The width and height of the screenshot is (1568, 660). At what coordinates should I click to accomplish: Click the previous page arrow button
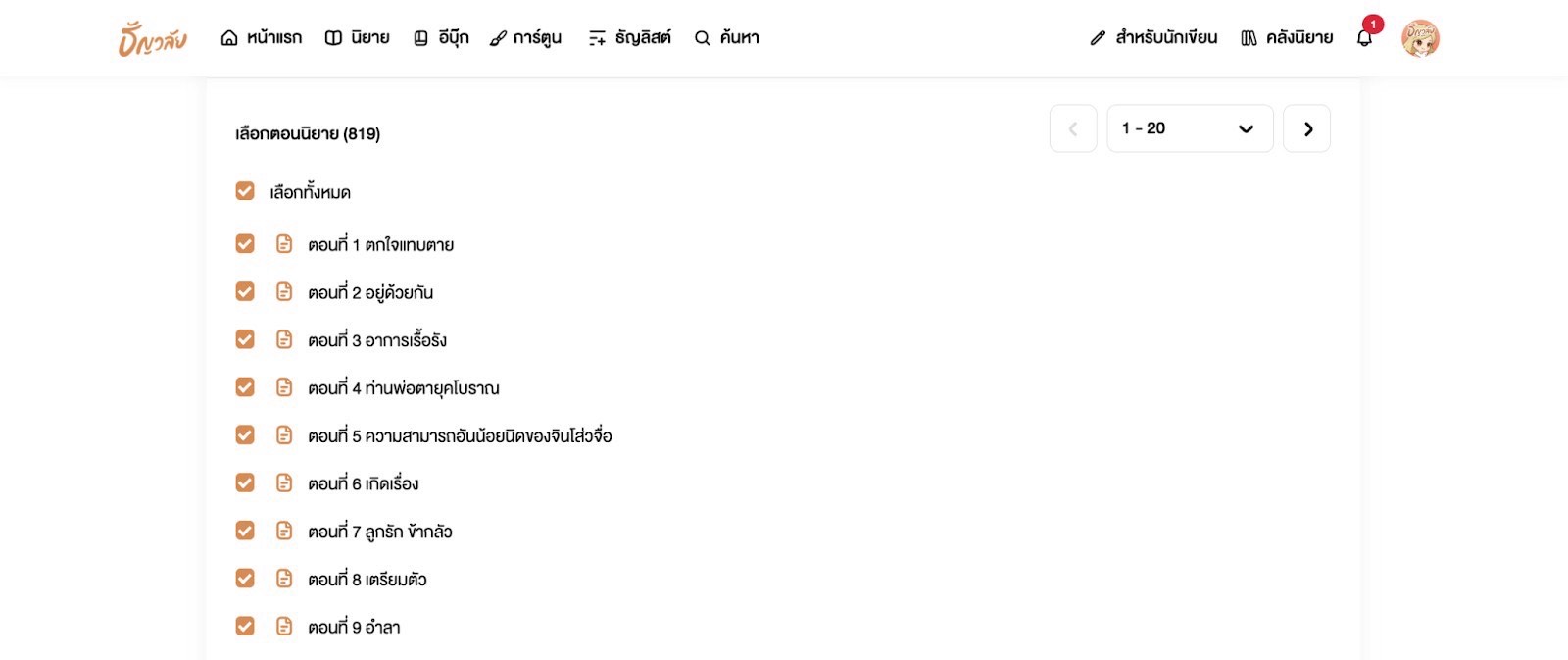click(1073, 128)
